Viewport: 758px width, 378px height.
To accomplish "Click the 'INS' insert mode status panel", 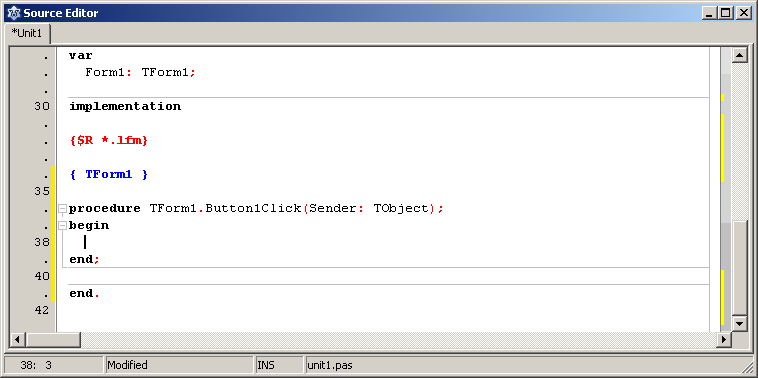I will click(x=279, y=365).
